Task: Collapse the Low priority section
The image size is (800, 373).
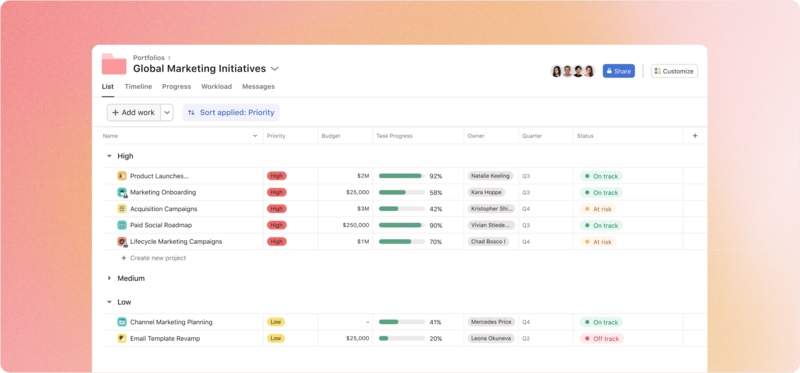Action: pyautogui.click(x=109, y=302)
